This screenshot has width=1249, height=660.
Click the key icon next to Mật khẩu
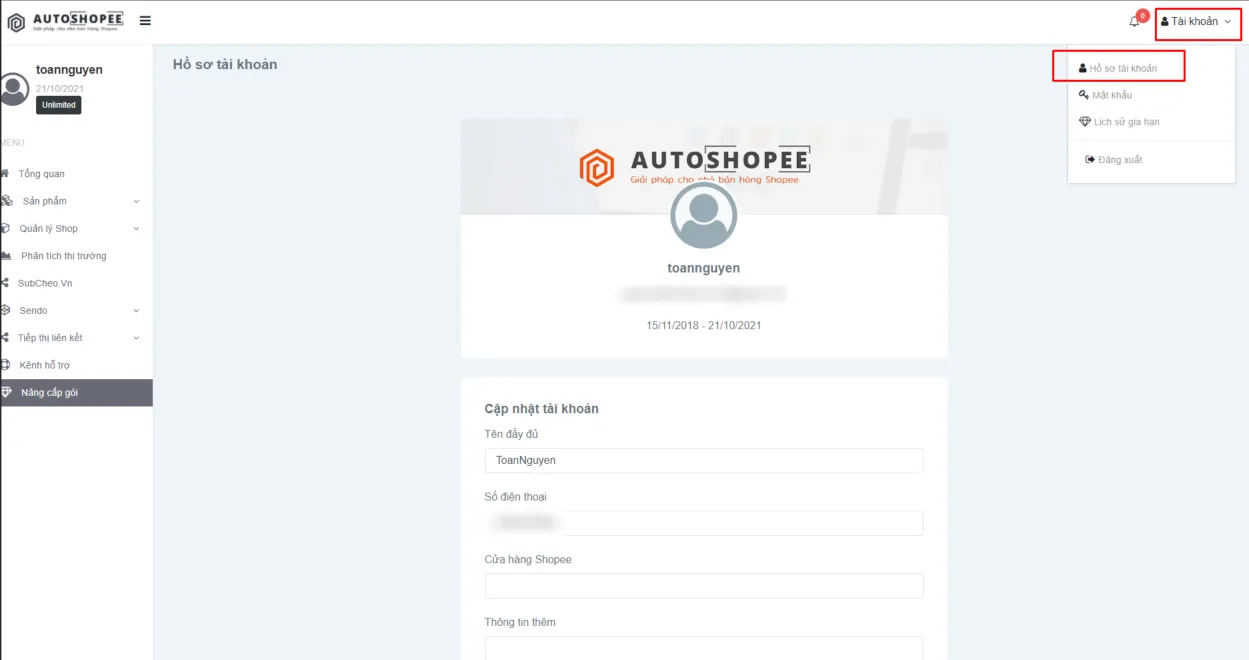click(x=1084, y=95)
